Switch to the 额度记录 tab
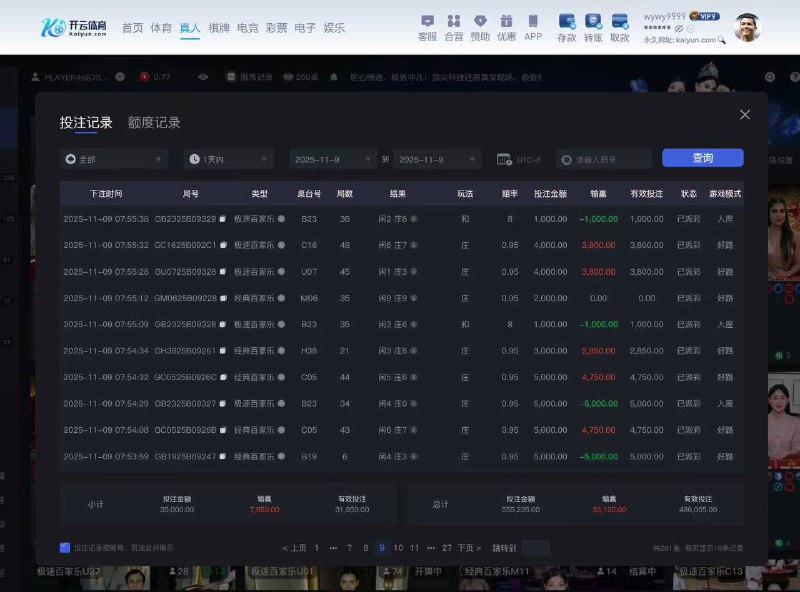Viewport: 800px width, 592px height. (x=154, y=123)
